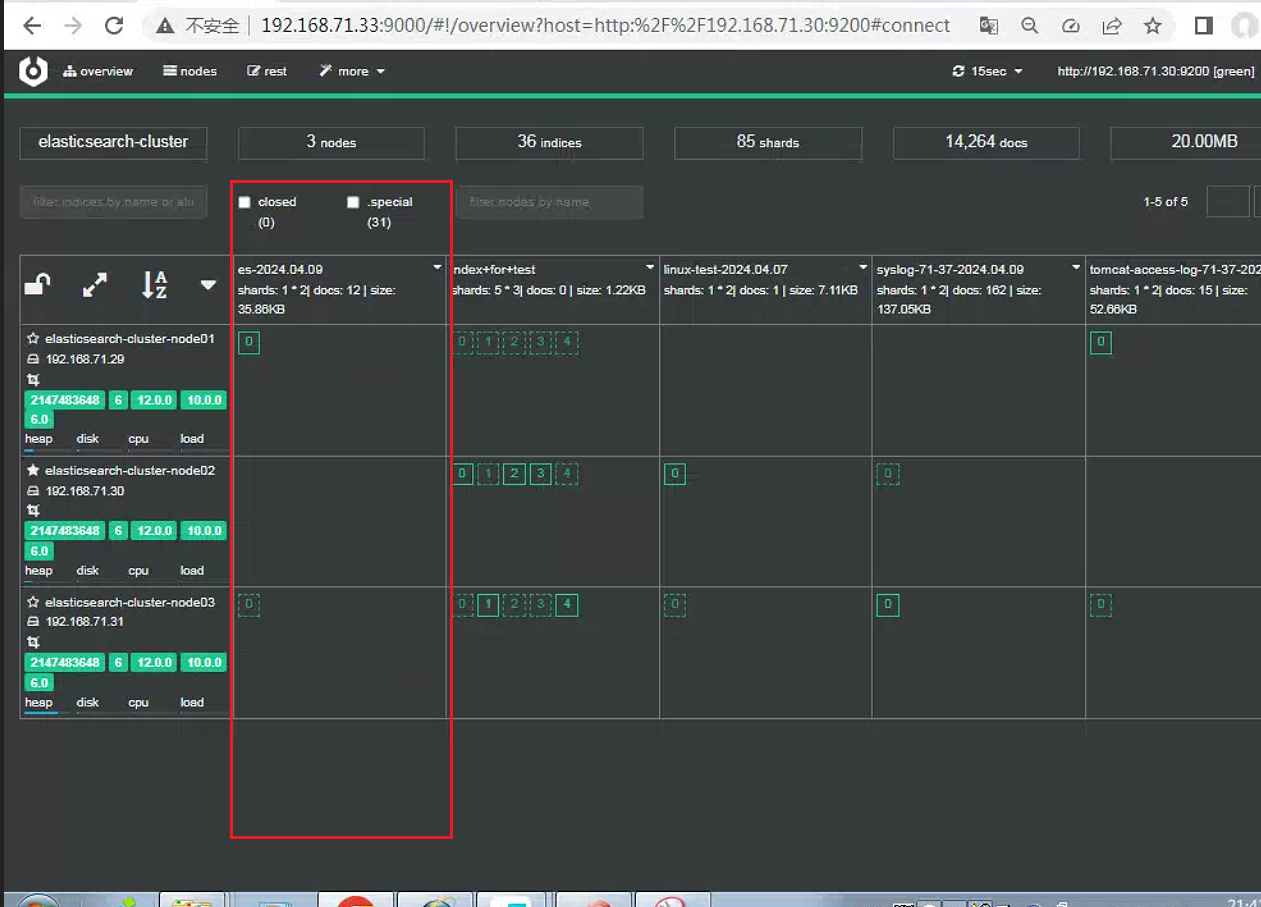
Task: Toggle the .special indices checkbox
Action: pos(353,202)
